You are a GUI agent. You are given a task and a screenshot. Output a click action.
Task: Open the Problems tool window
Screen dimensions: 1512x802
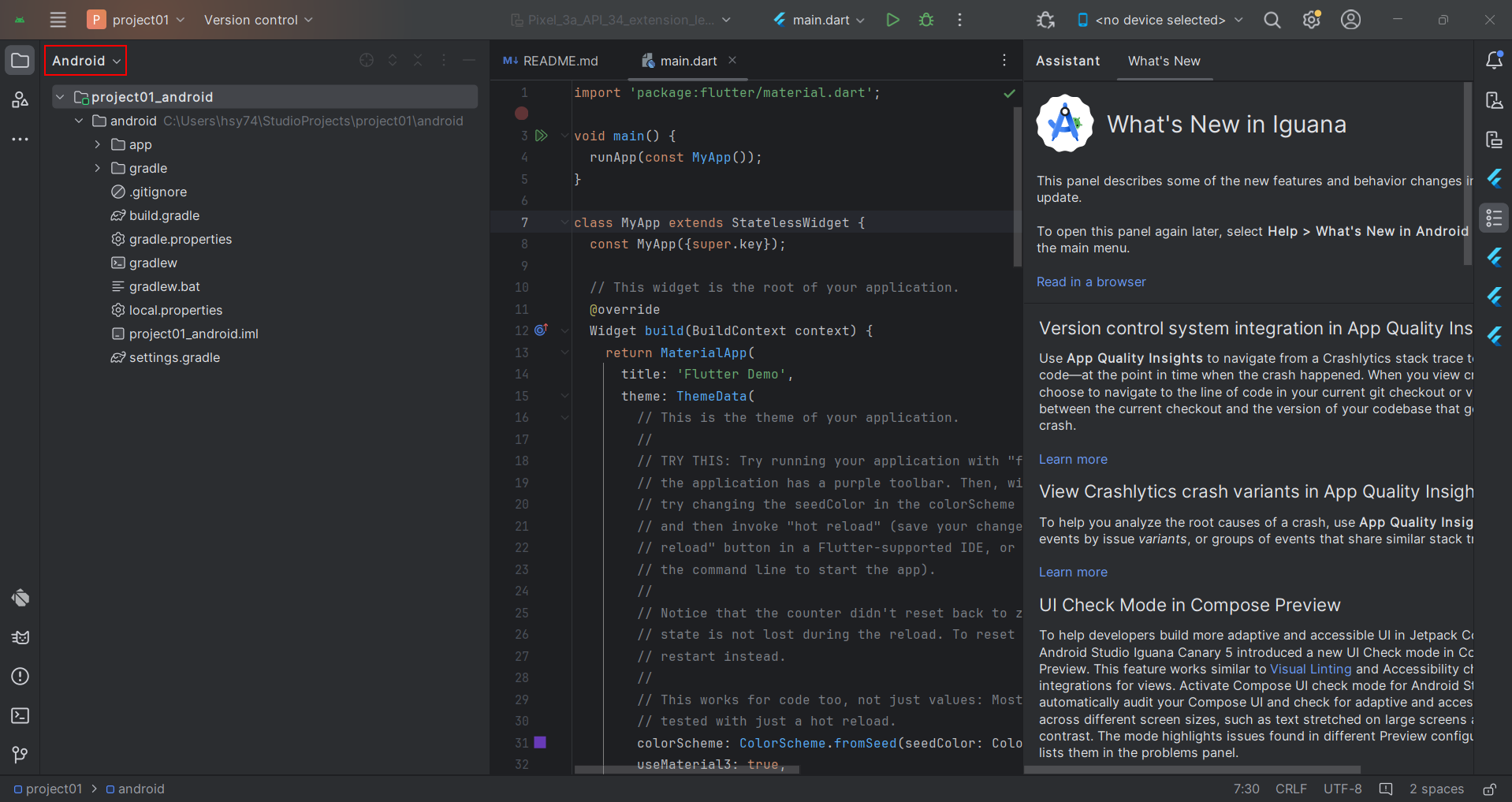20,676
